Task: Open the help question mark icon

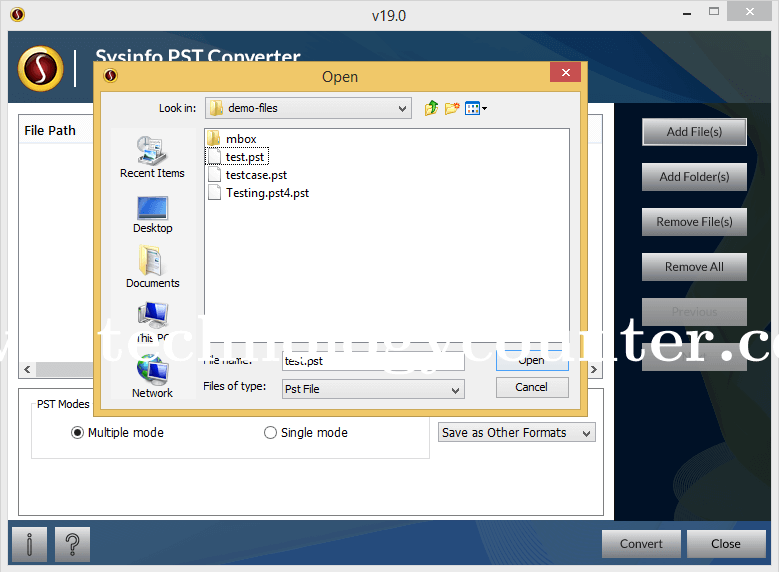Action: pos(73,544)
